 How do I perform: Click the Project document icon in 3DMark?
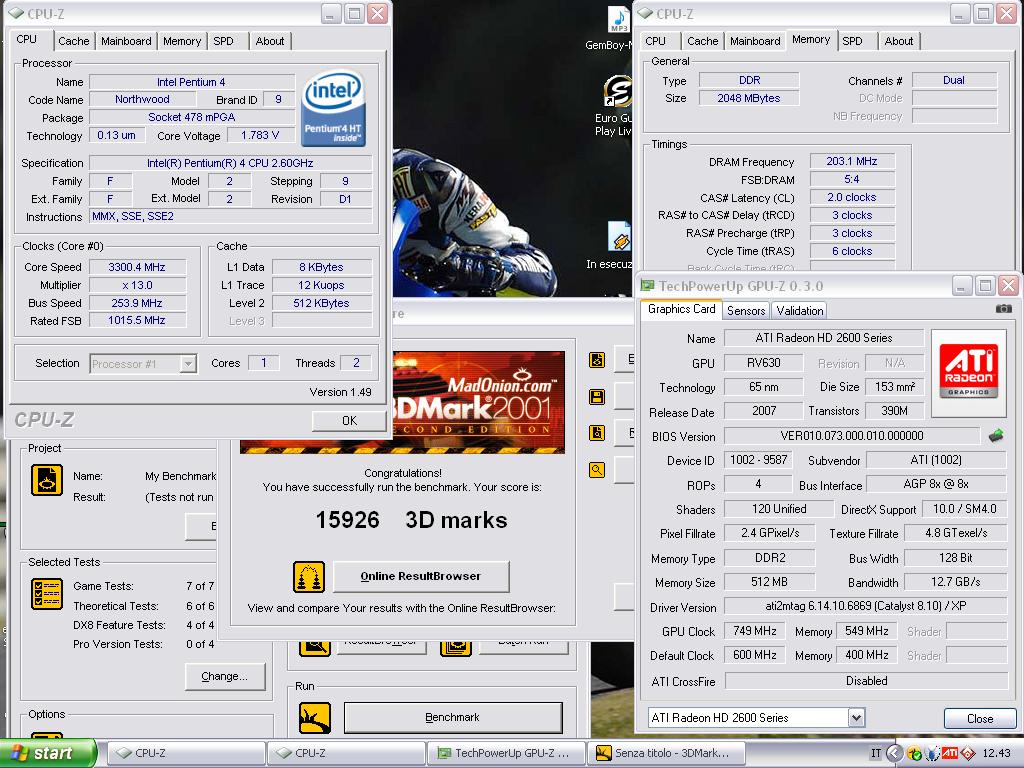pyautogui.click(x=47, y=480)
